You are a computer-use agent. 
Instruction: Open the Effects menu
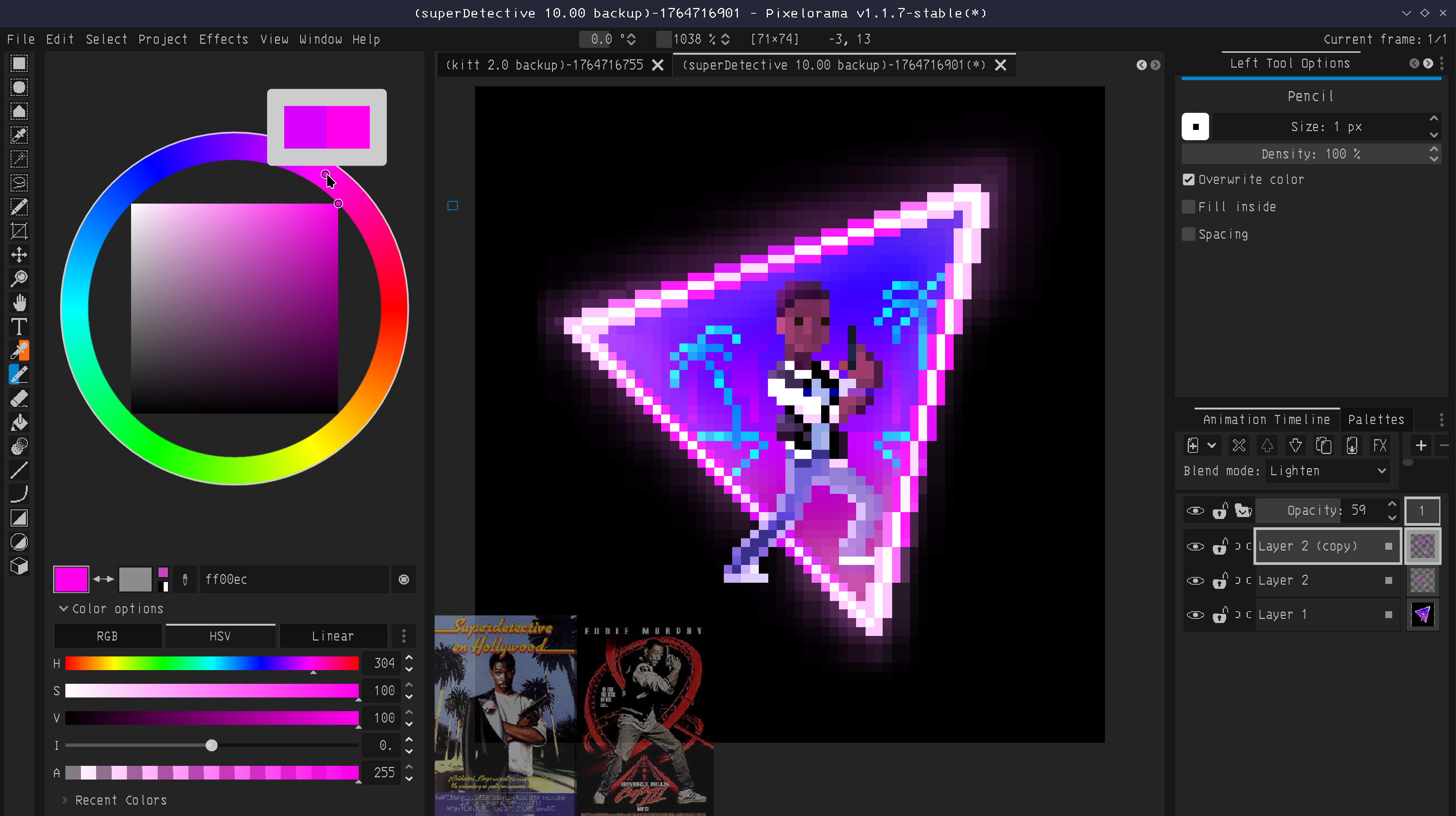pos(223,39)
